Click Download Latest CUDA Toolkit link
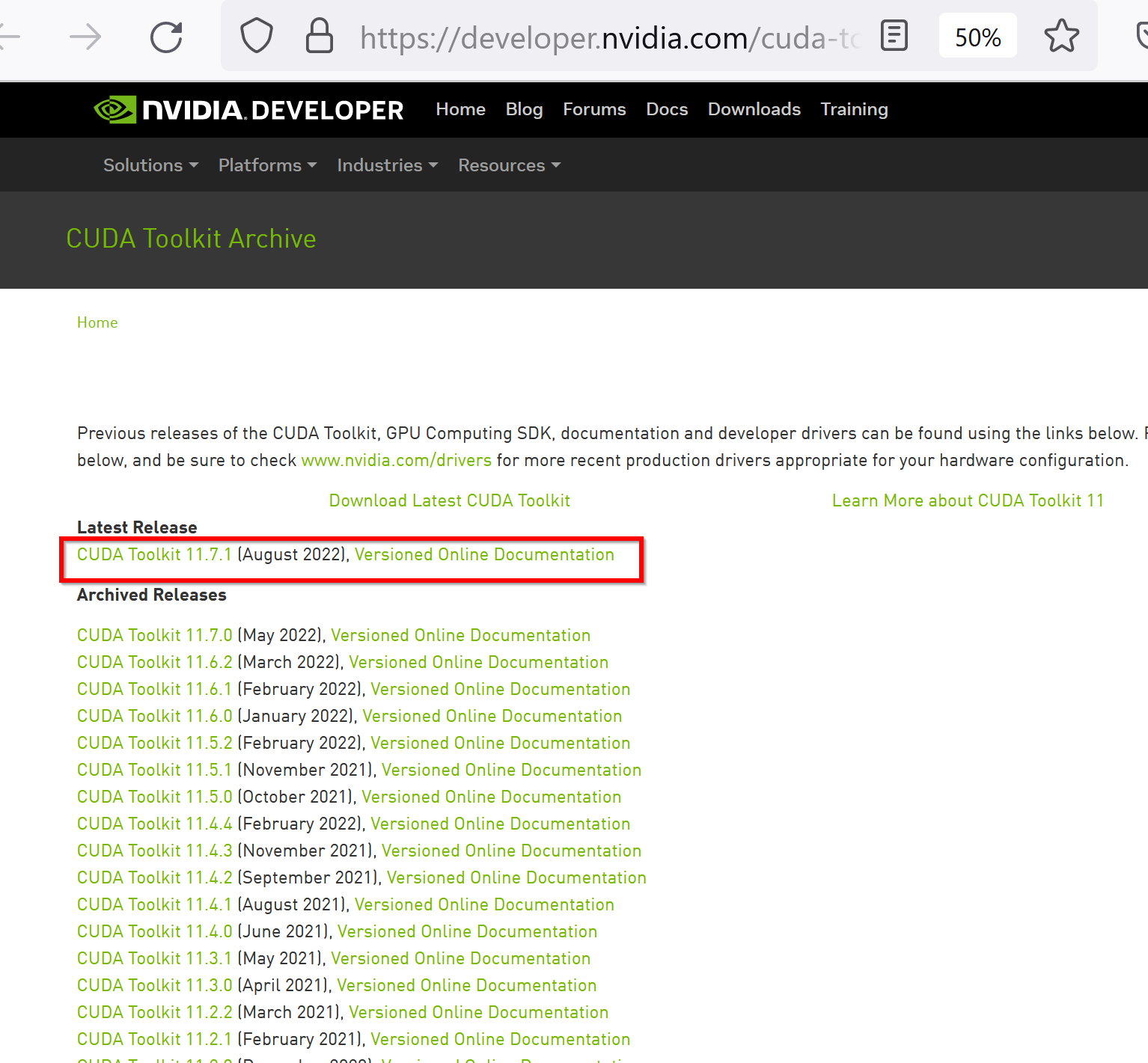1148x1063 pixels. pos(450,500)
